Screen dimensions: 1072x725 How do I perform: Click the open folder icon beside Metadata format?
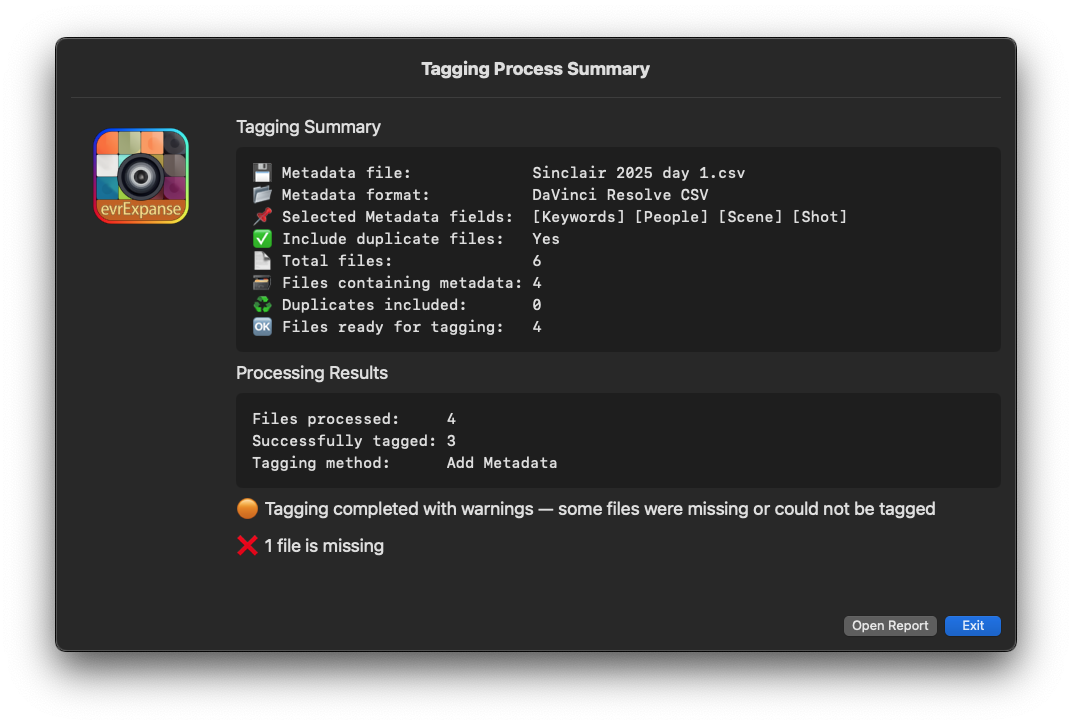[262, 195]
